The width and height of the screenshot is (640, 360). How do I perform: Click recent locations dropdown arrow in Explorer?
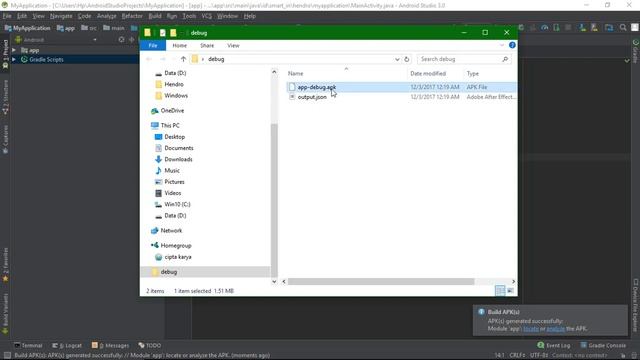(173, 59)
